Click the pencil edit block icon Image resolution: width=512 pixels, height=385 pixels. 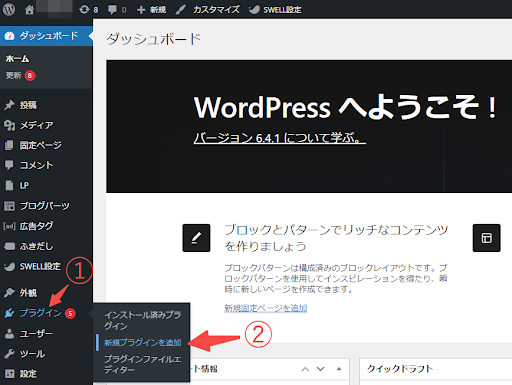(196, 238)
